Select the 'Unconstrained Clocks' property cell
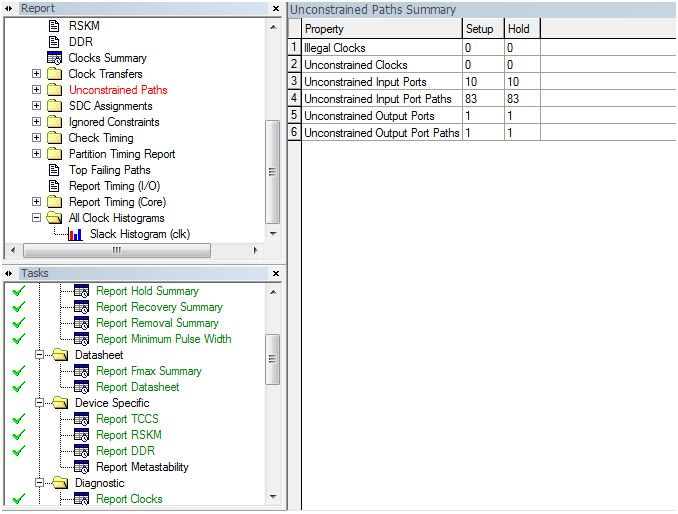Viewport: 678px width, 514px height. 382,65
